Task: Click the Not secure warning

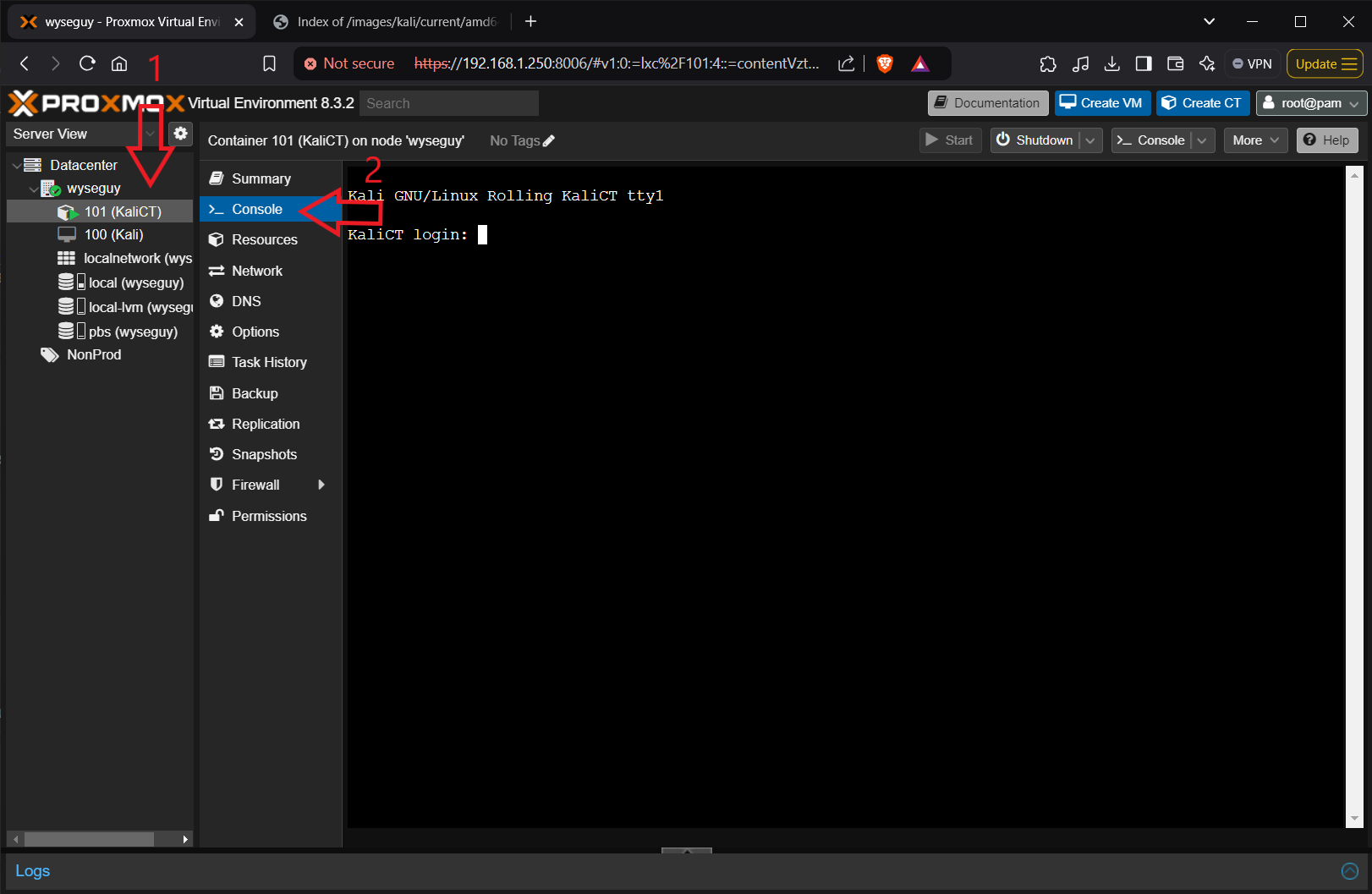Action: [x=348, y=63]
